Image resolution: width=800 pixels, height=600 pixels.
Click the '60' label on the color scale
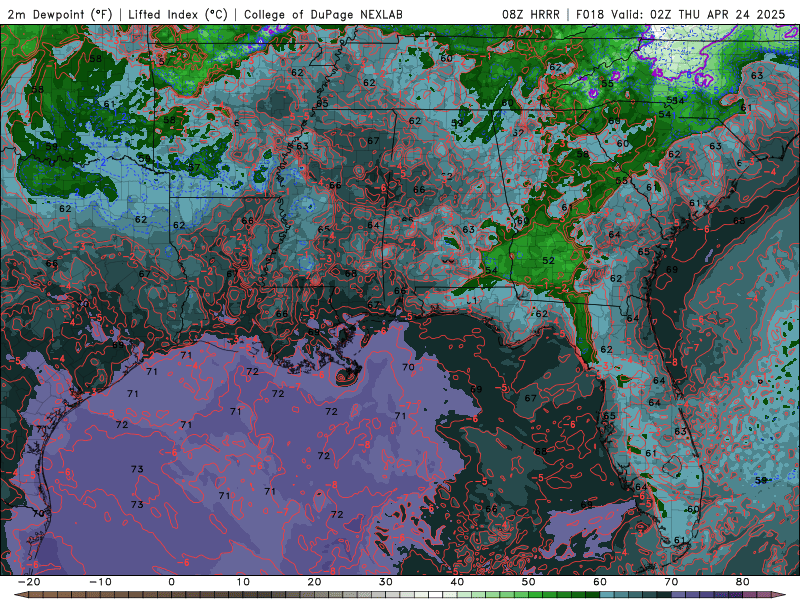pos(600,582)
